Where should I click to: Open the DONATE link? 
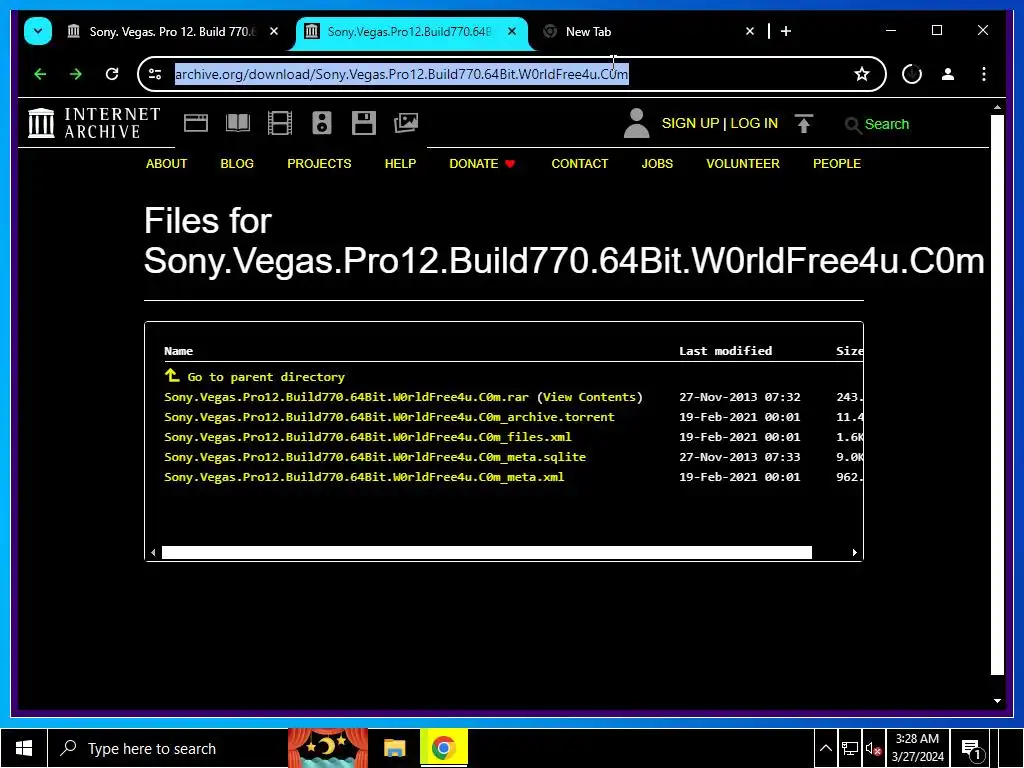point(482,164)
